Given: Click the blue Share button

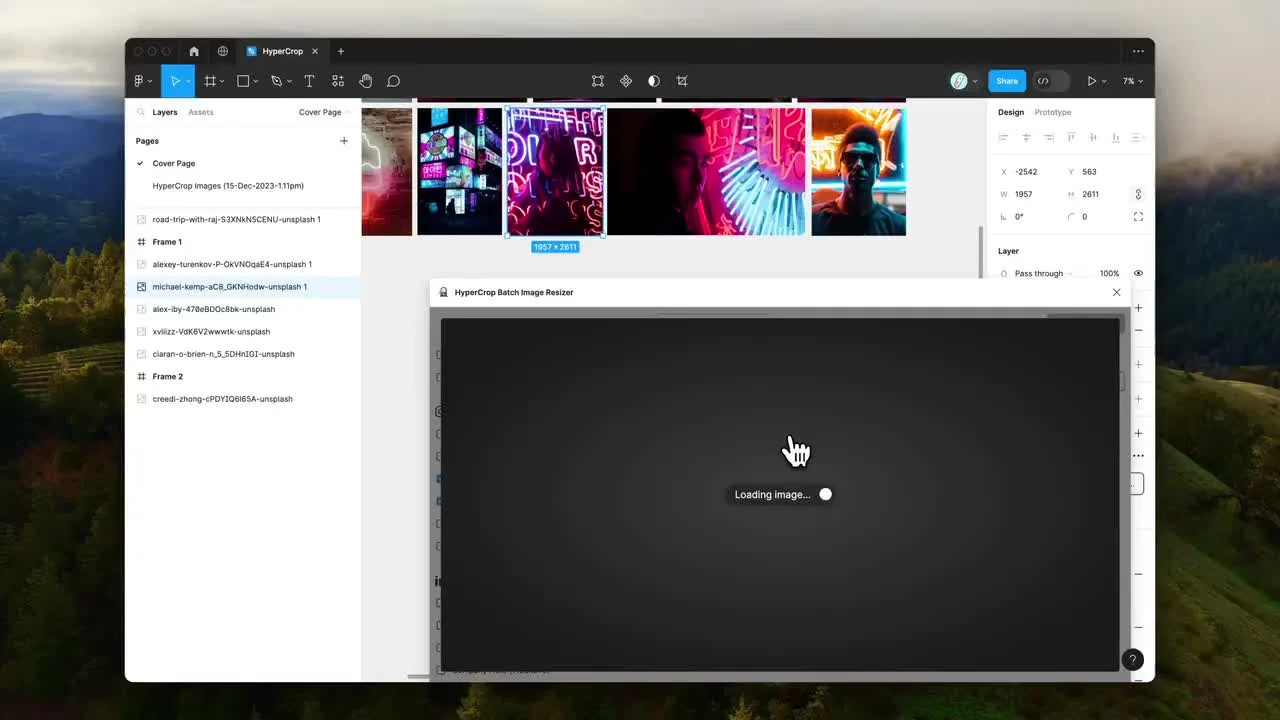Looking at the screenshot, I should point(1007,81).
